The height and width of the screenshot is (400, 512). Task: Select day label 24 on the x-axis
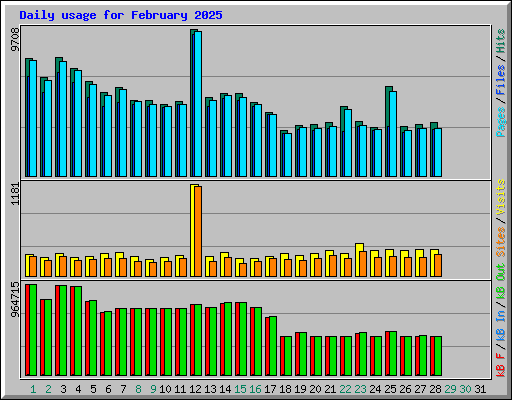375,389
